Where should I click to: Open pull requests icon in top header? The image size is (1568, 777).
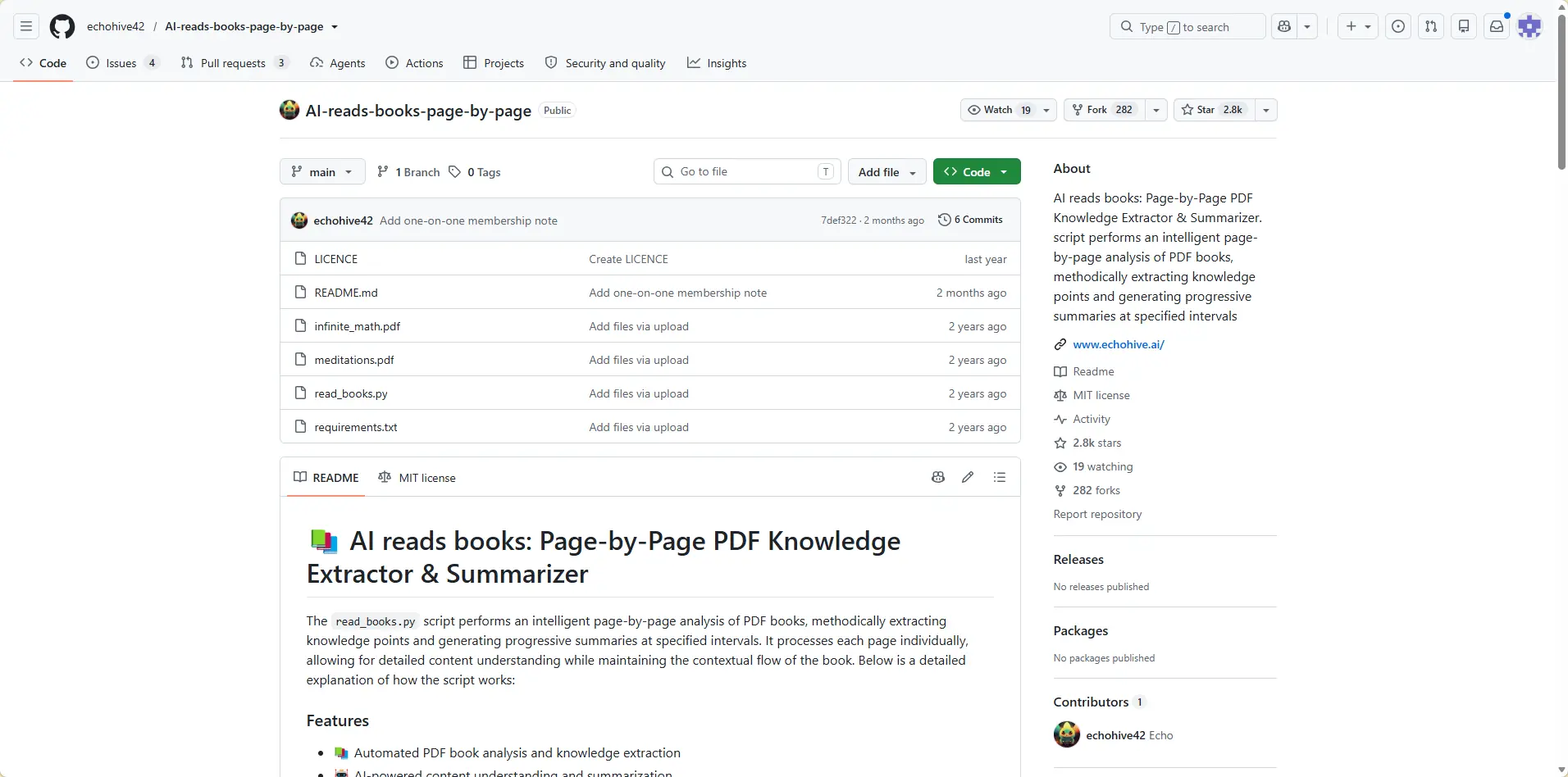(1431, 26)
